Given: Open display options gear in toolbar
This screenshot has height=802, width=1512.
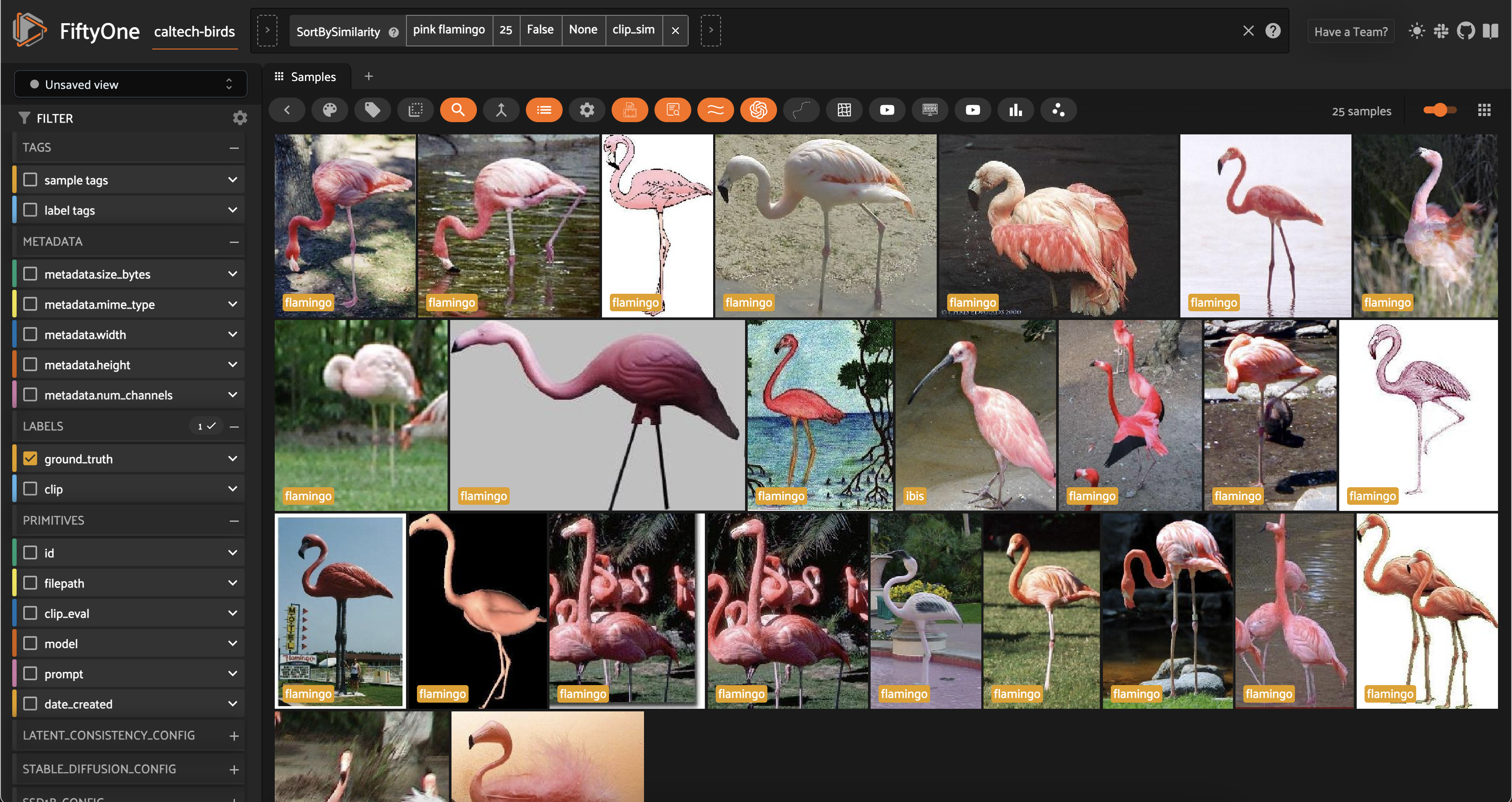Looking at the screenshot, I should coord(586,110).
